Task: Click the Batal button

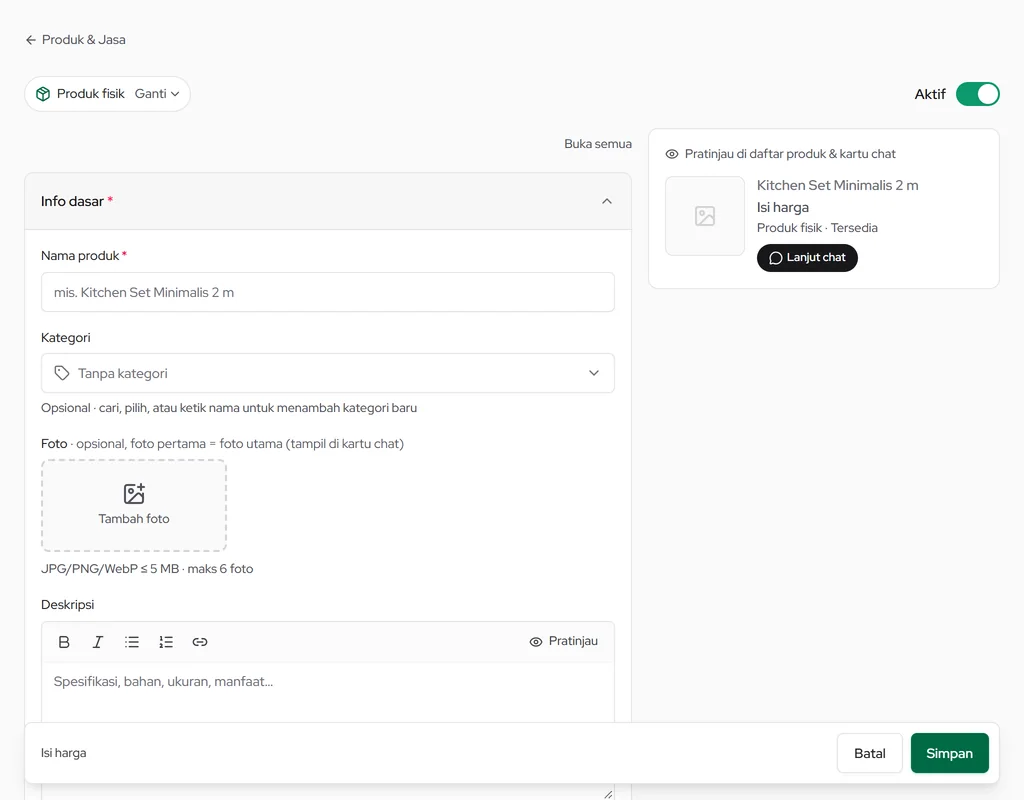Action: (870, 753)
